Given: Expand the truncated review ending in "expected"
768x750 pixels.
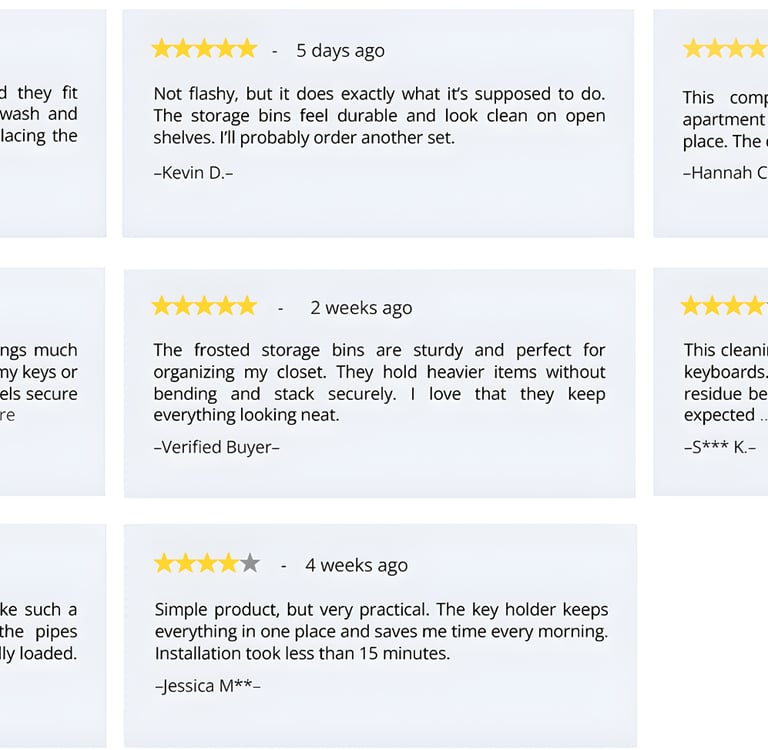Looking at the screenshot, I should click(x=763, y=415).
